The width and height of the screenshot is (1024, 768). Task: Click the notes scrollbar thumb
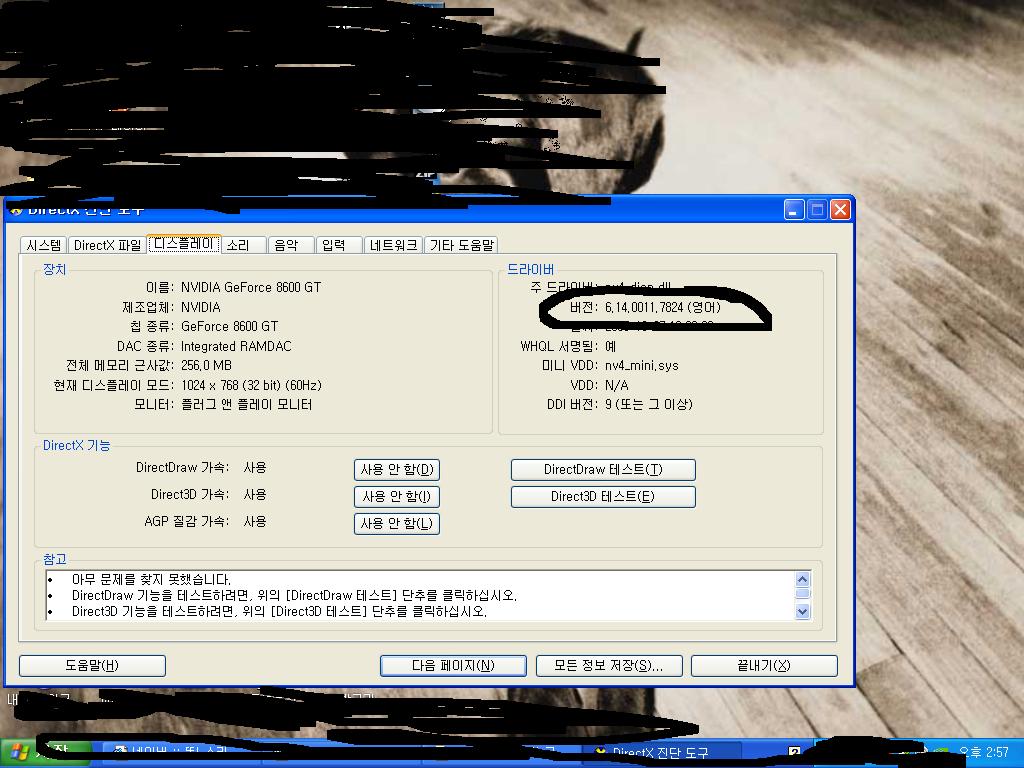point(803,593)
